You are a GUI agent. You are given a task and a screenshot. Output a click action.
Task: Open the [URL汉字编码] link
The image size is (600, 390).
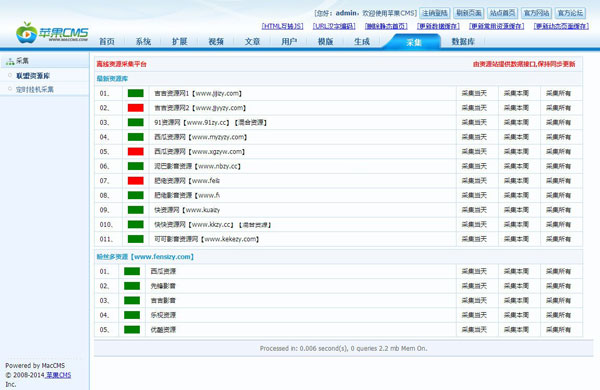click(x=334, y=26)
